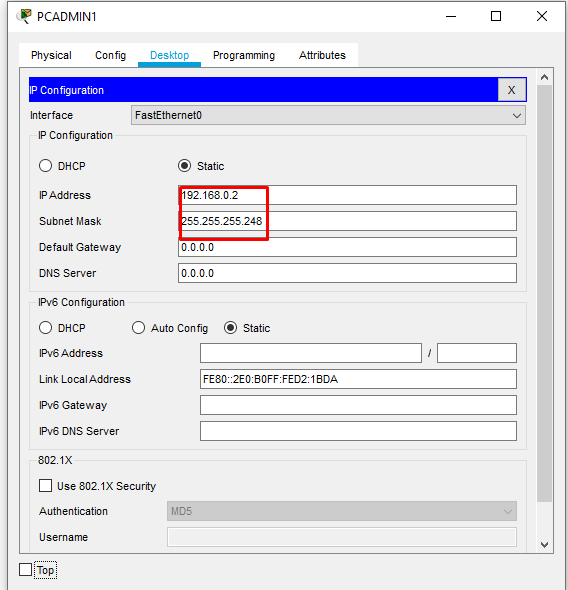
Task: Enable Use 802.1X Security checkbox
Action: click(x=46, y=486)
